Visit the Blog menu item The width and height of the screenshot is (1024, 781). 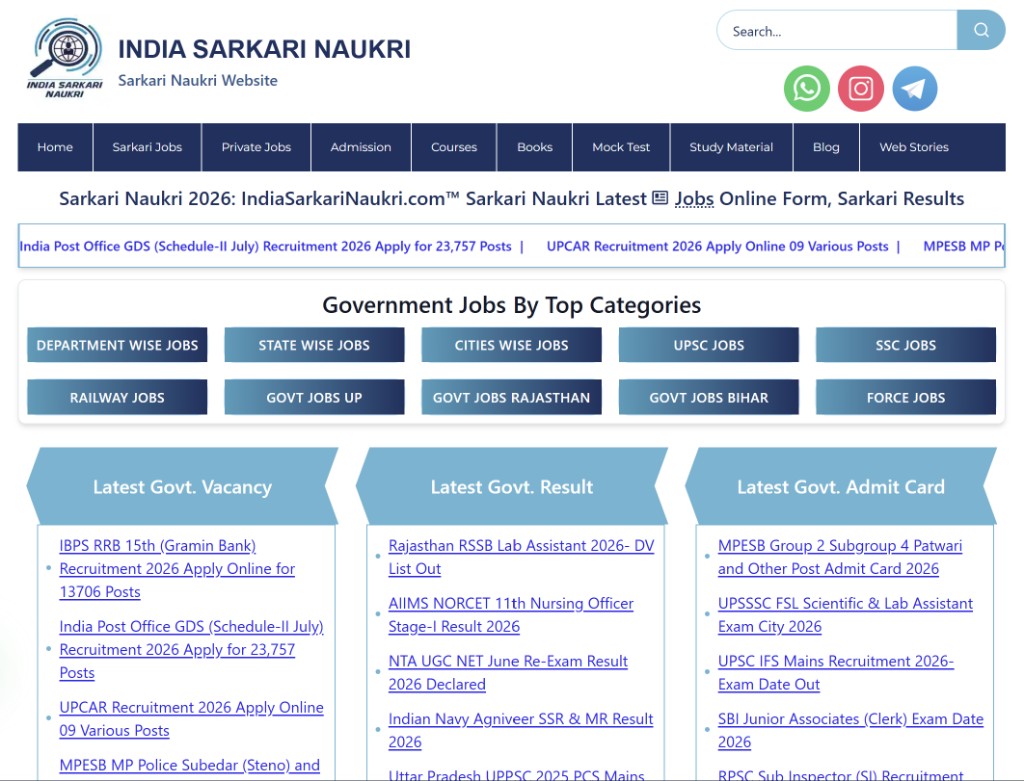click(826, 147)
